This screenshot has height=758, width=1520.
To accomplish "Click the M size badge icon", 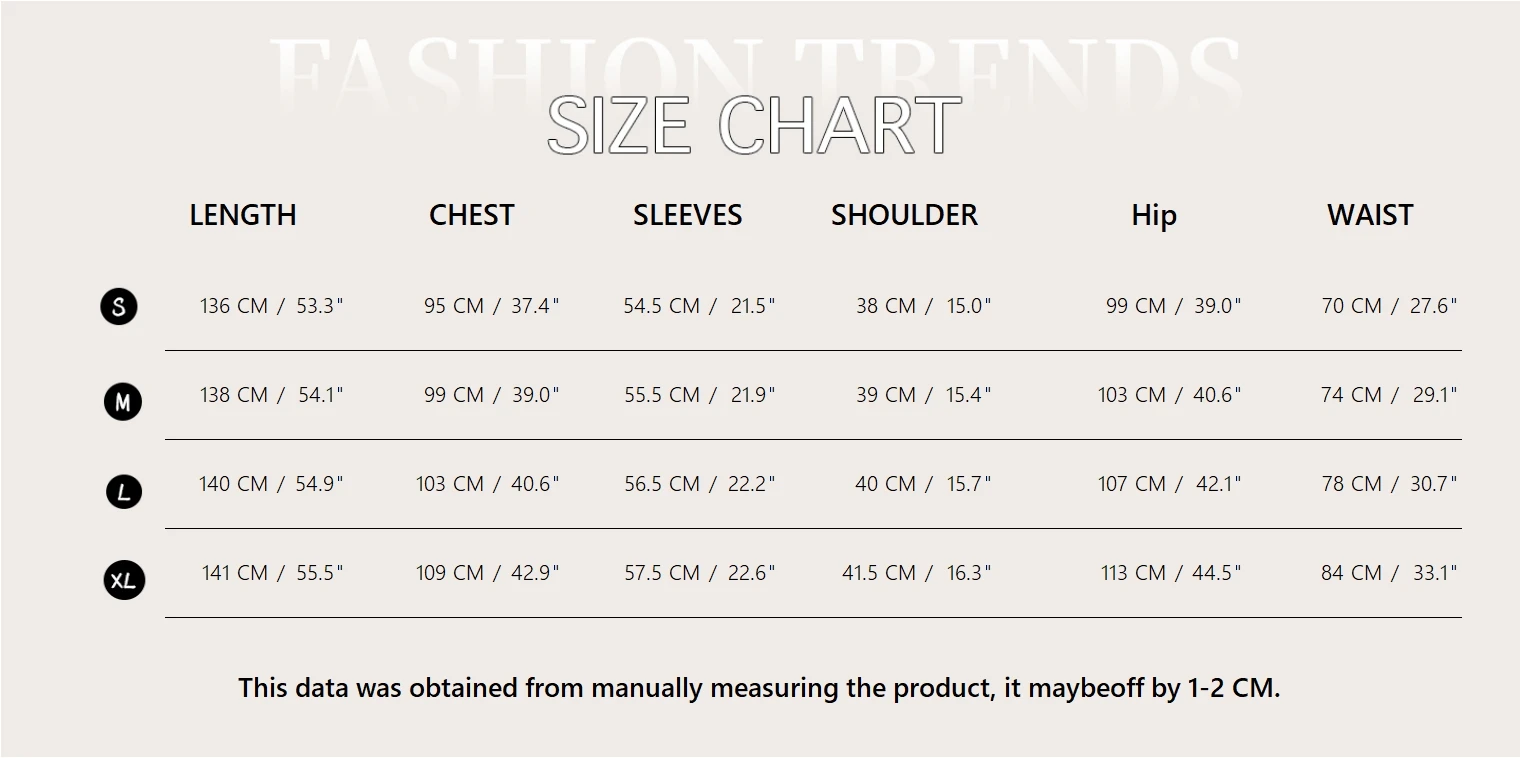I will pyautogui.click(x=123, y=402).
